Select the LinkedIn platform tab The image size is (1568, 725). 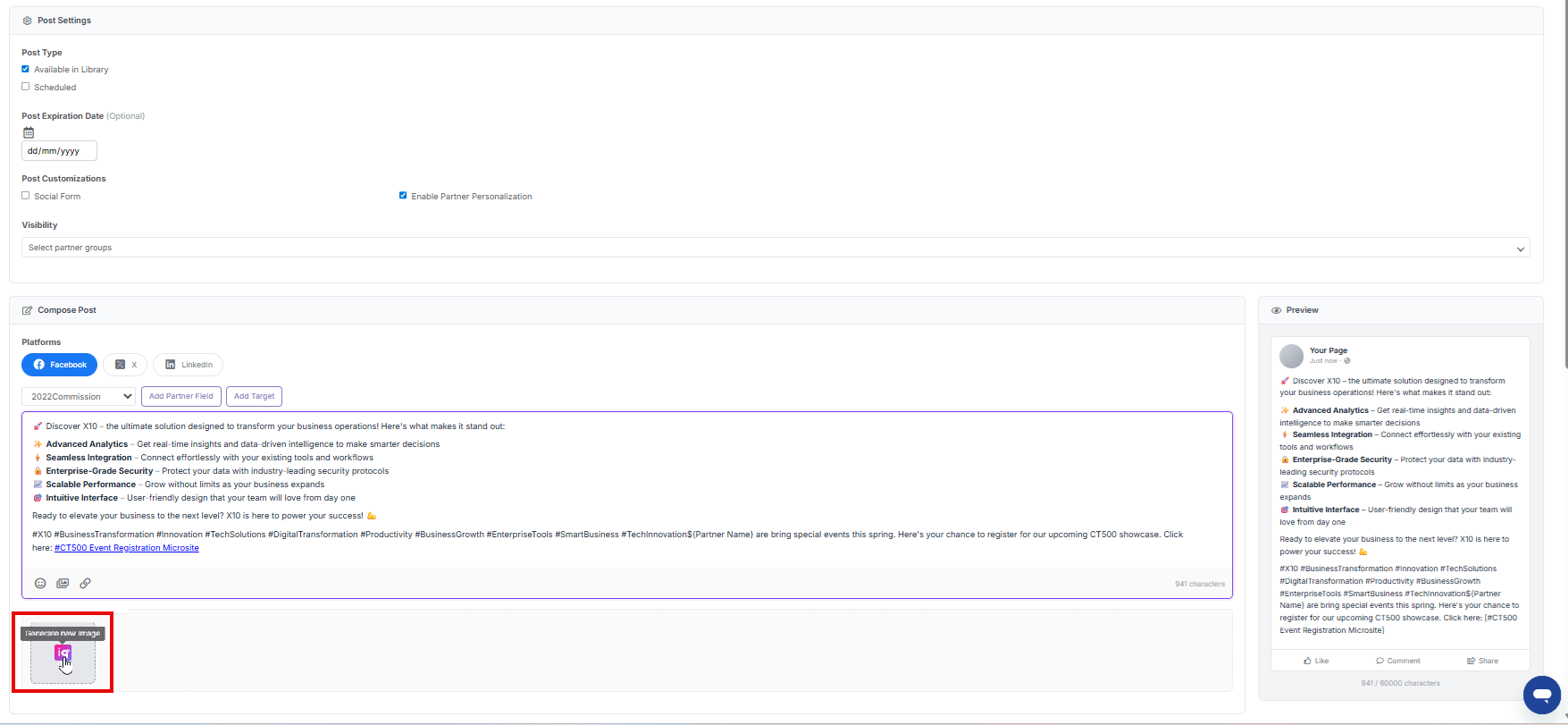188,365
